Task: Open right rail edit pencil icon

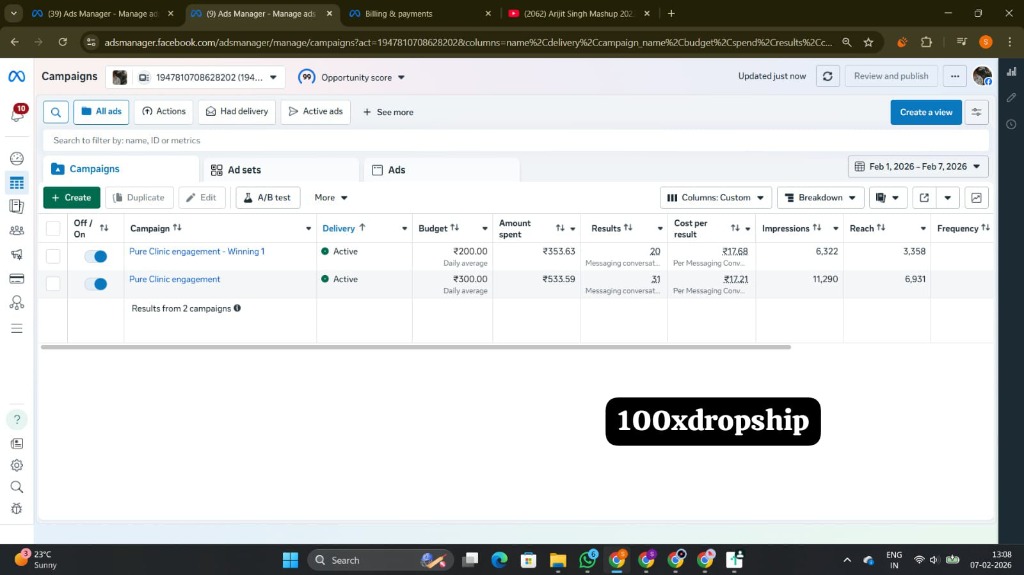Action: [1012, 97]
